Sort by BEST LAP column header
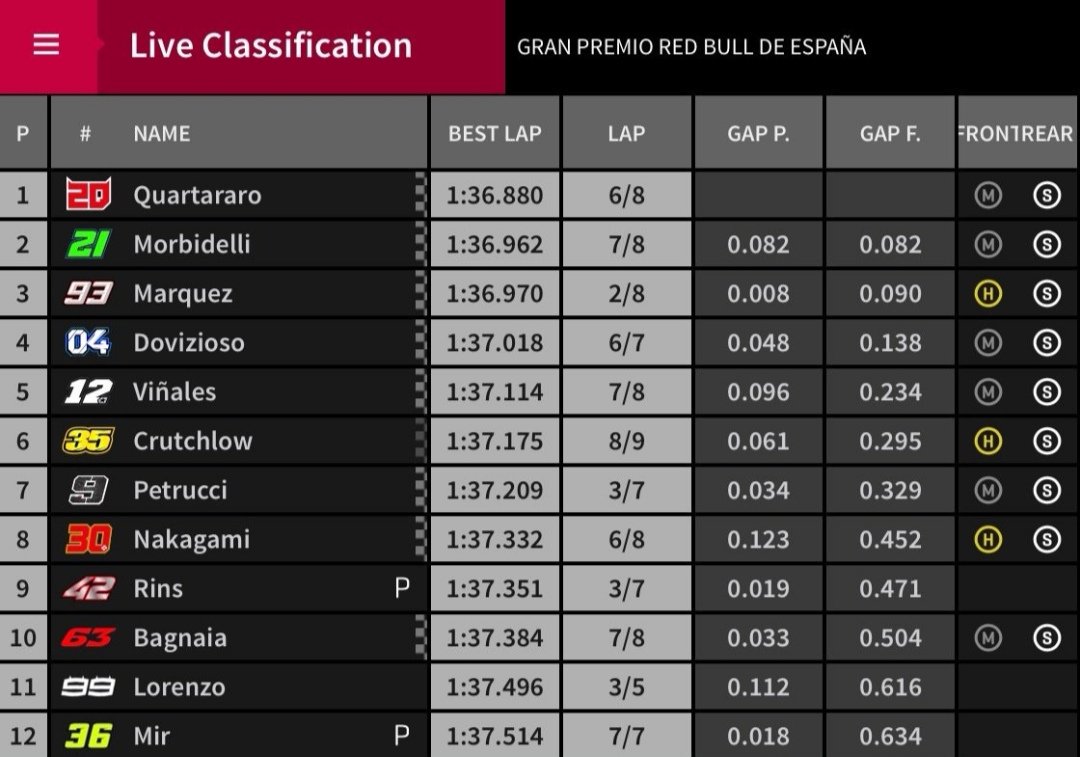This screenshot has height=757, width=1080. click(495, 133)
